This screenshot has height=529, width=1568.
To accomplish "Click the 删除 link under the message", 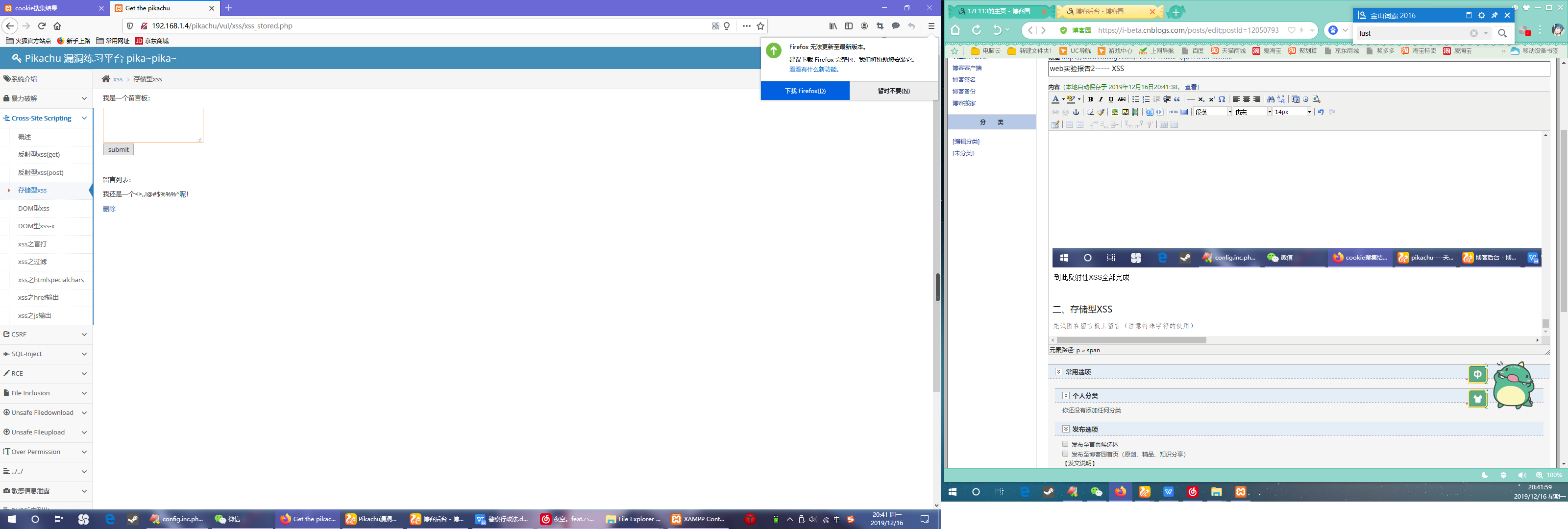I will (x=109, y=209).
